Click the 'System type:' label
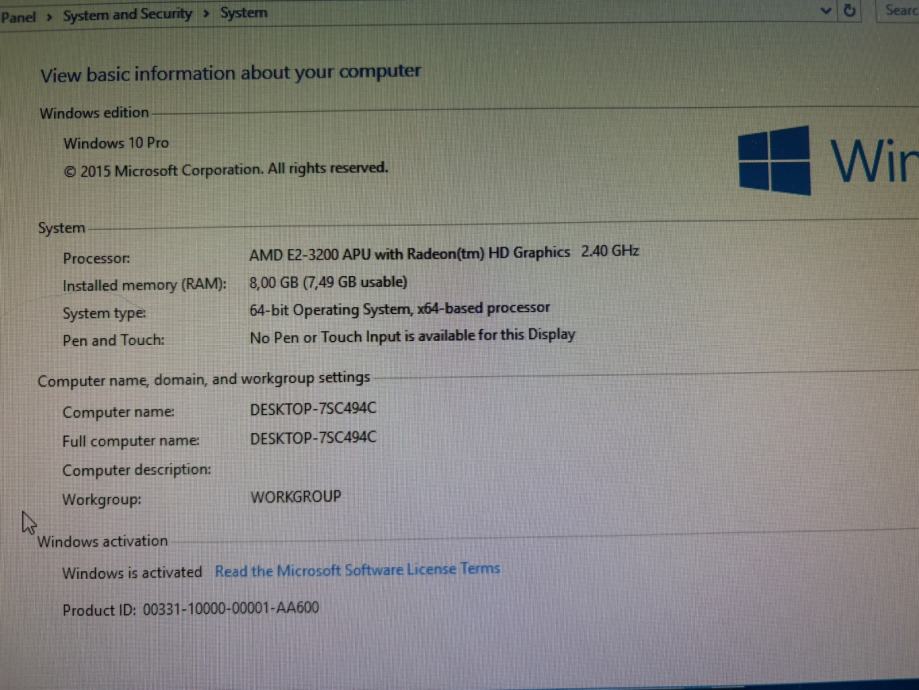 click(x=104, y=314)
